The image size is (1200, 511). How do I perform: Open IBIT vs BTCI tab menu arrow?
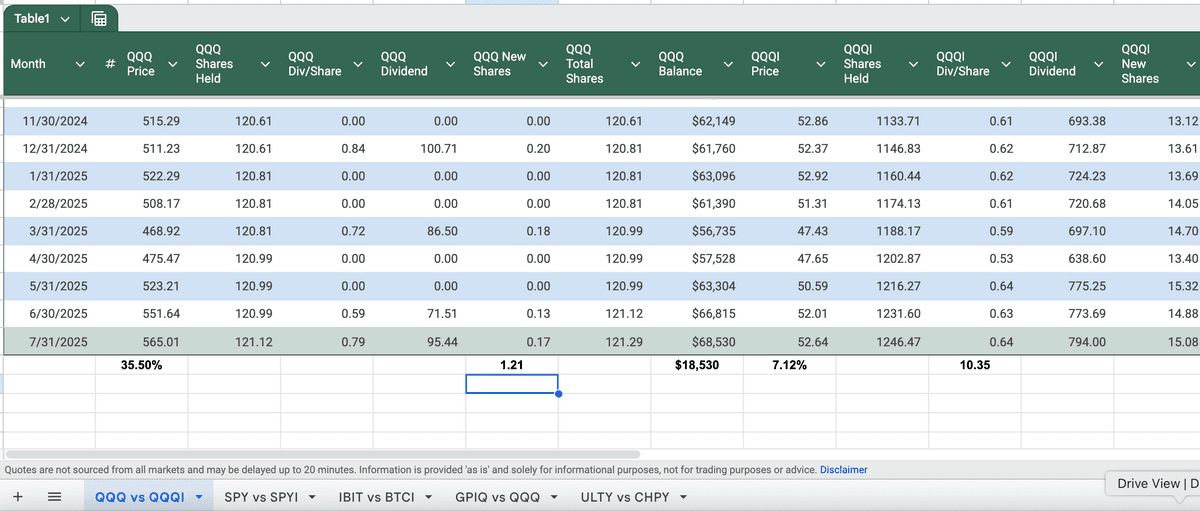(428, 497)
